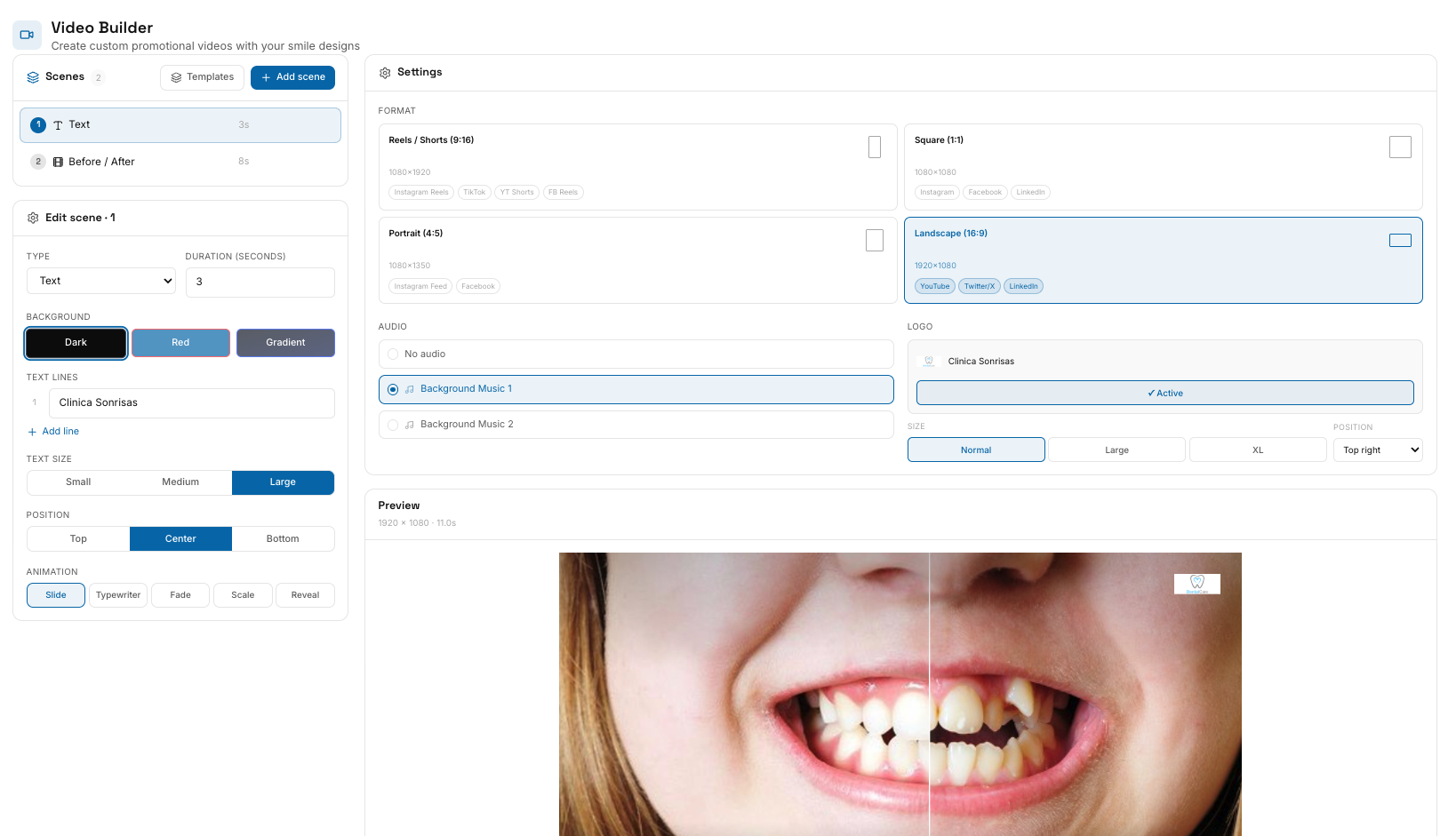Click the Clinica Sonrisas tooth logo icon

928,361
